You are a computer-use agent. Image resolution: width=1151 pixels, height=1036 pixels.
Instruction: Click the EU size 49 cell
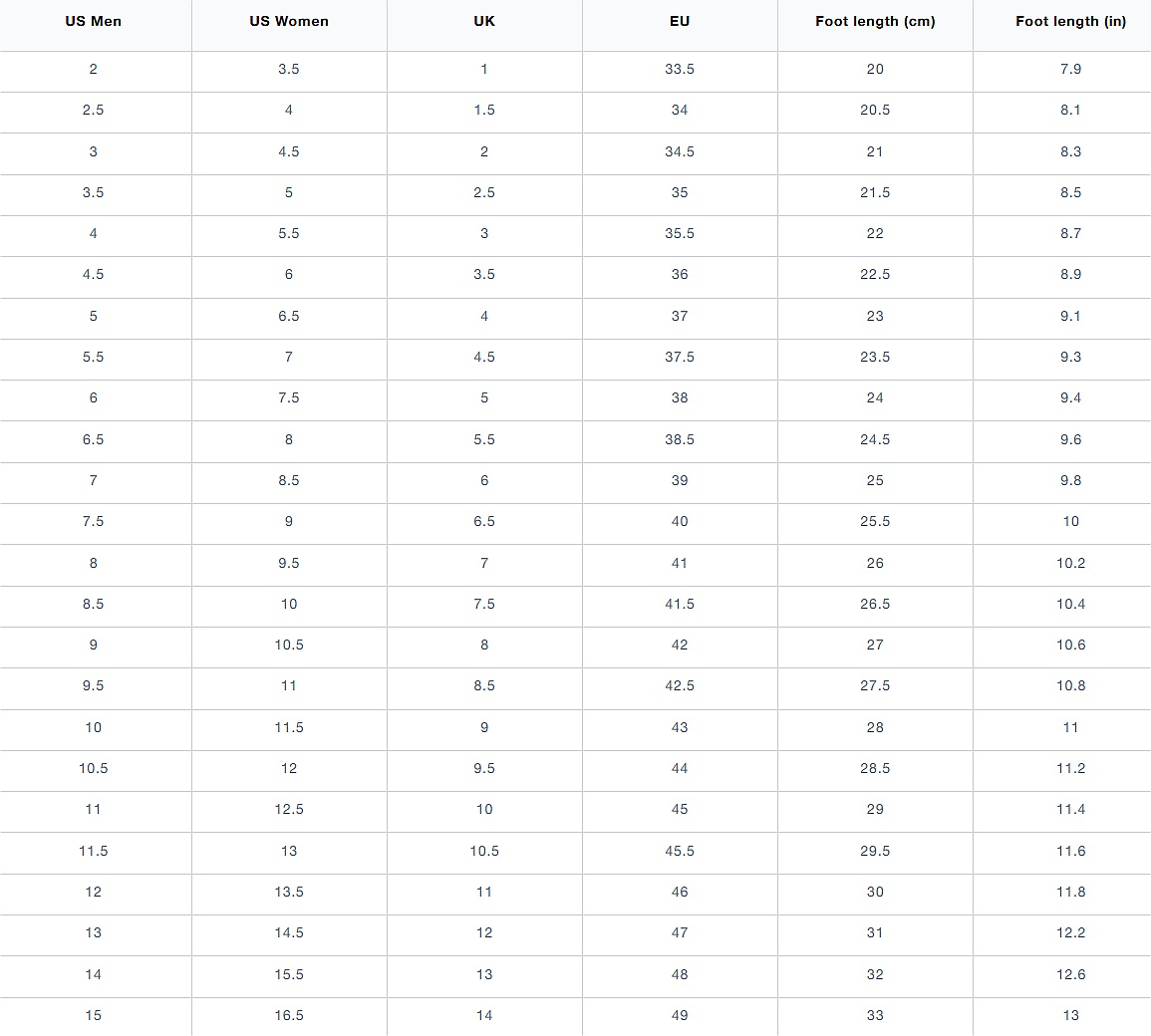click(680, 1015)
